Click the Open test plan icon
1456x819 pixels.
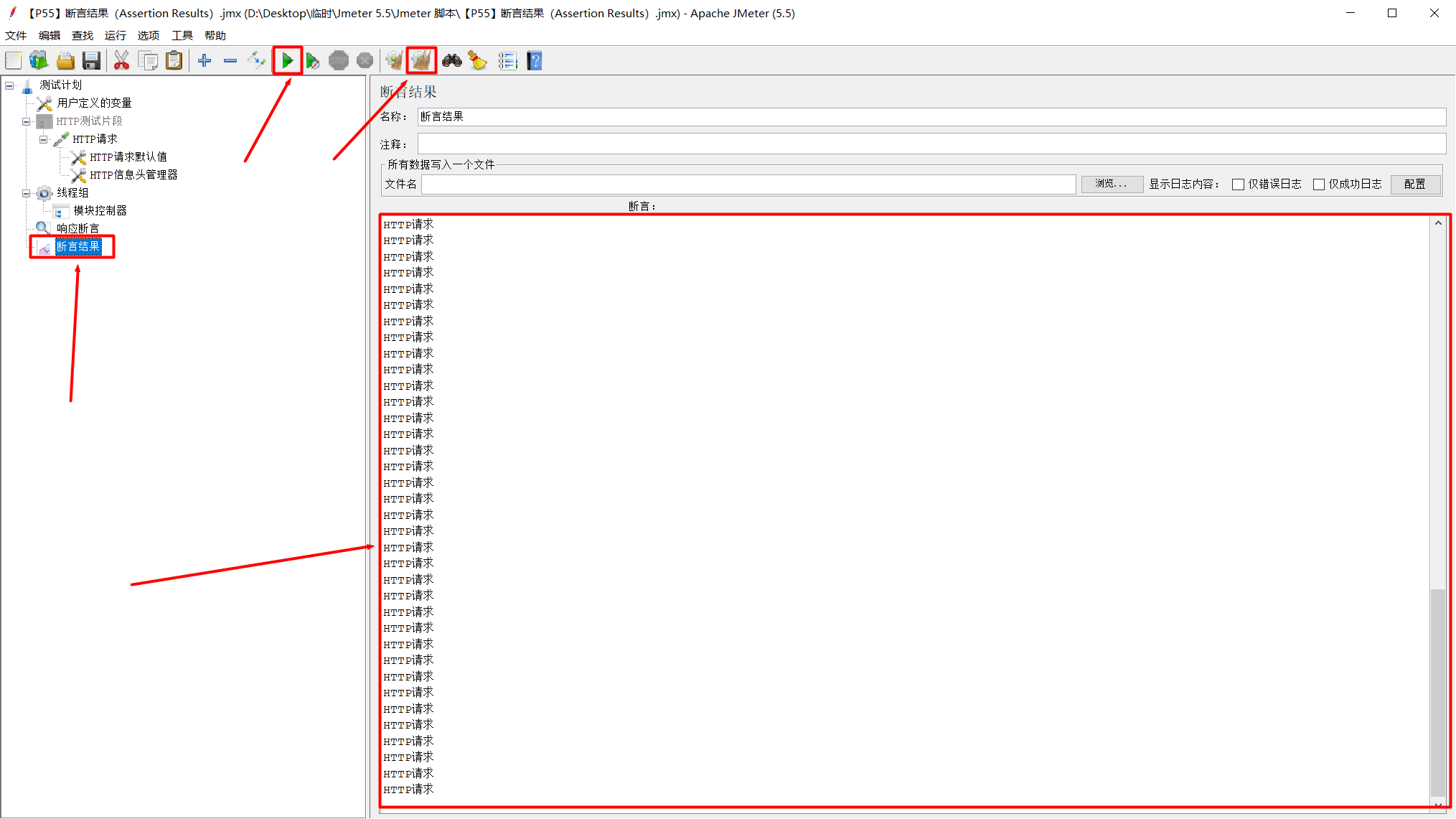tap(64, 61)
